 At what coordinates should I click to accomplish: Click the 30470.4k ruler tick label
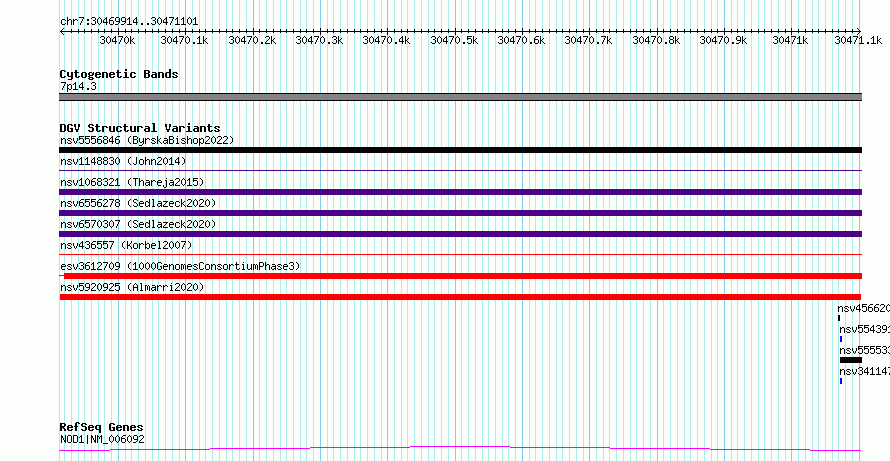click(x=386, y=40)
